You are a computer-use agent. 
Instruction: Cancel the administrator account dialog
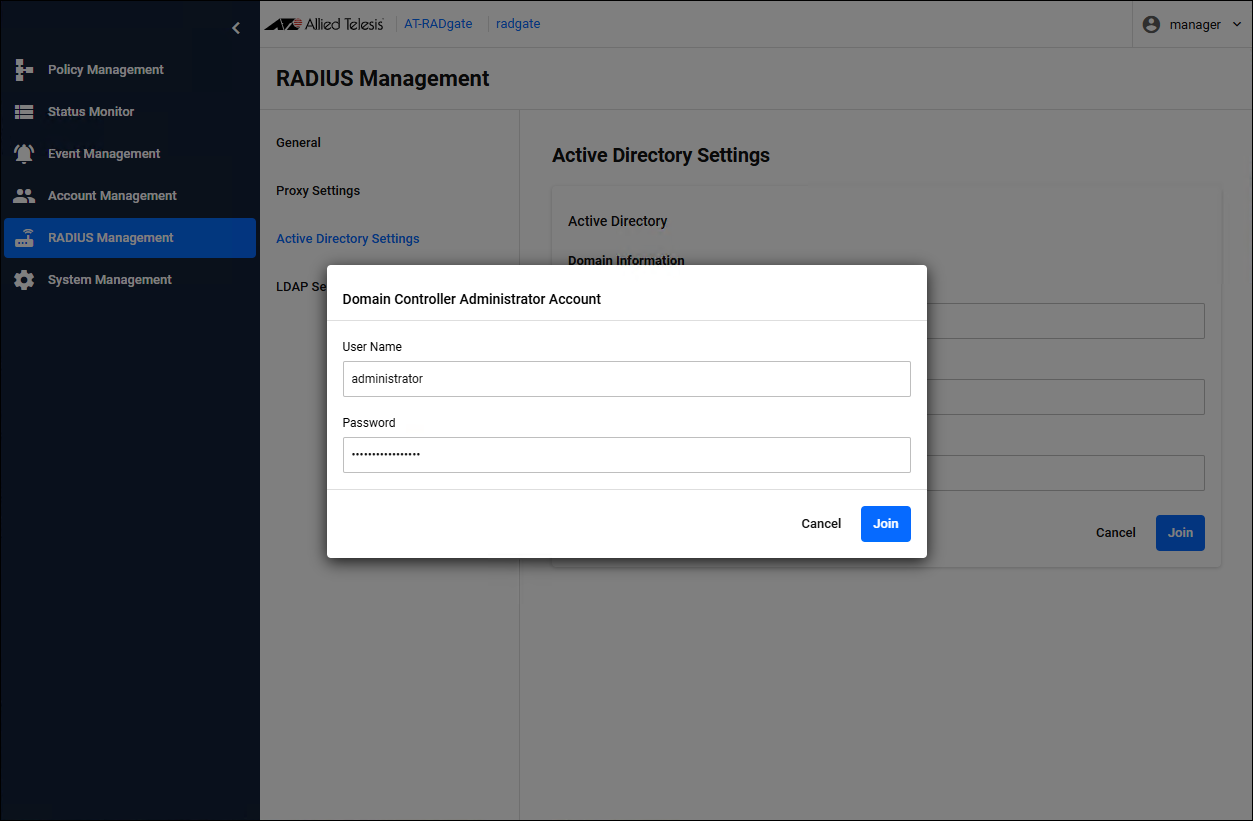click(821, 524)
